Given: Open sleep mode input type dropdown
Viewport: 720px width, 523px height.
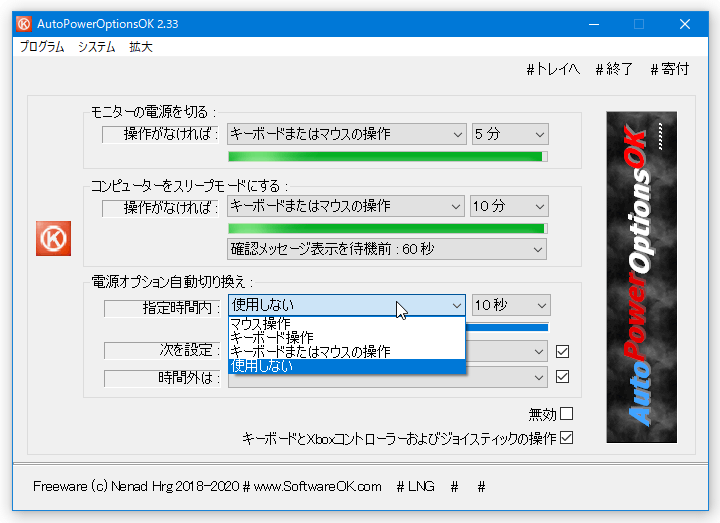Looking at the screenshot, I should coord(345,206).
